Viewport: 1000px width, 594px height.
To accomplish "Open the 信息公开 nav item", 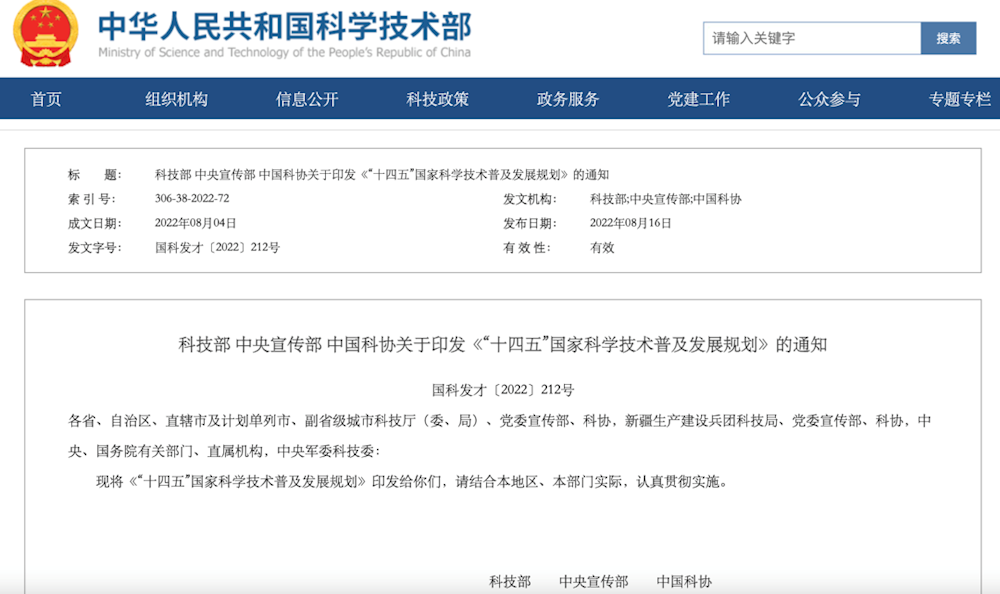I will (307, 99).
